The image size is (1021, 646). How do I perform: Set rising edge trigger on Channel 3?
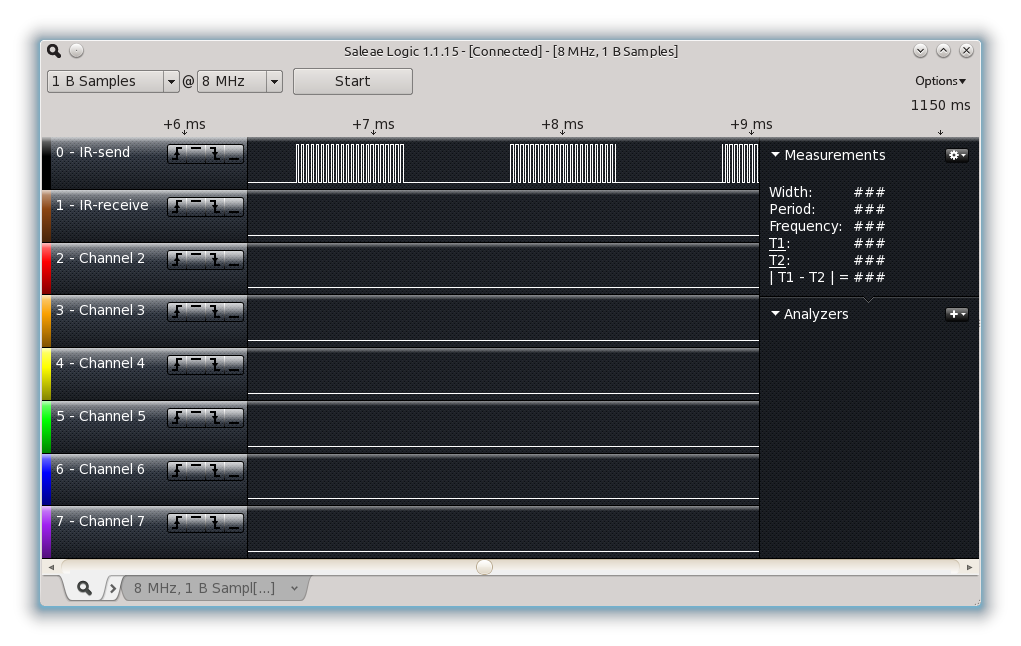(177, 312)
